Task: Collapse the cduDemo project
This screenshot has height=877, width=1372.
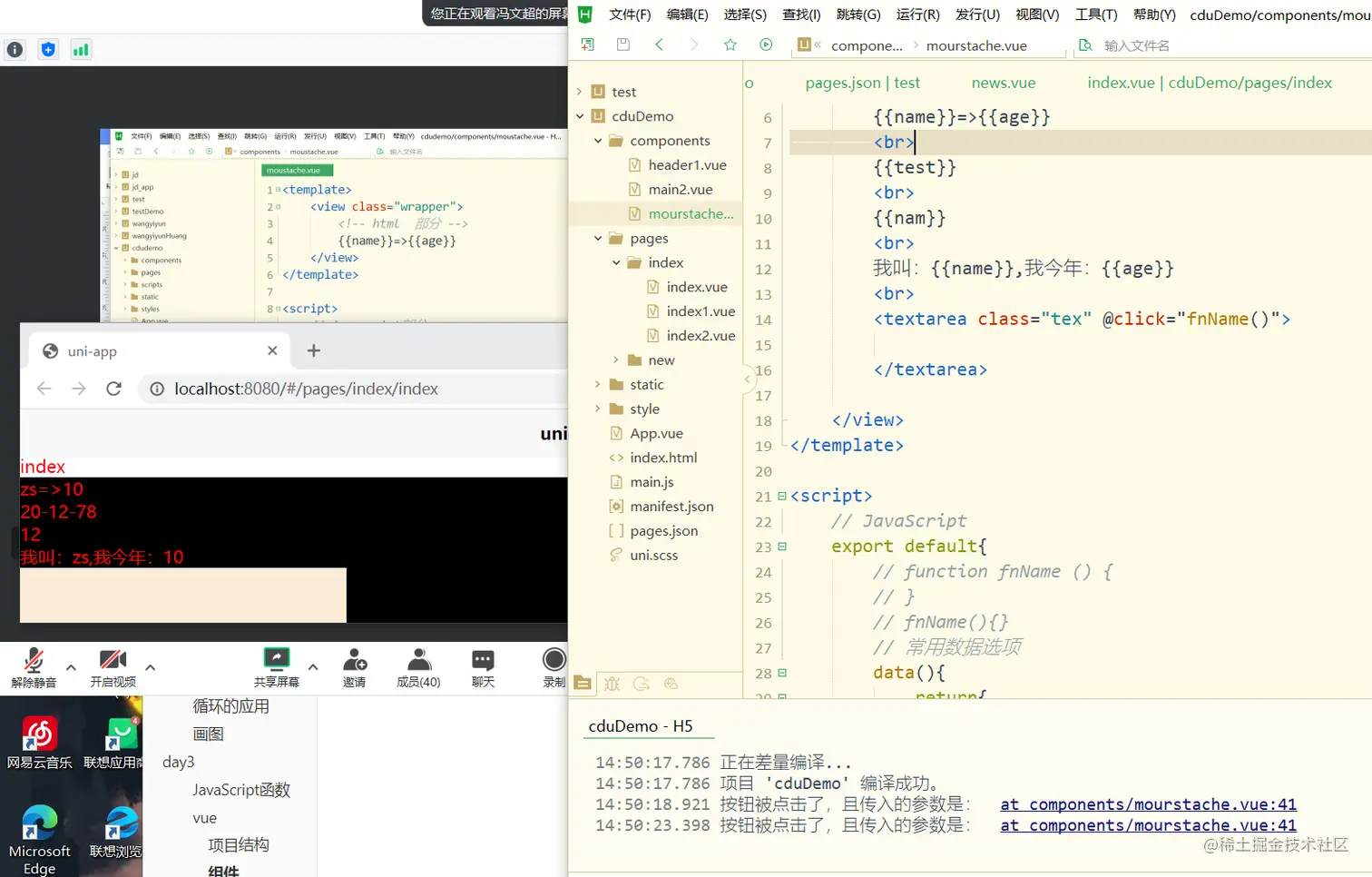Action: [x=580, y=116]
